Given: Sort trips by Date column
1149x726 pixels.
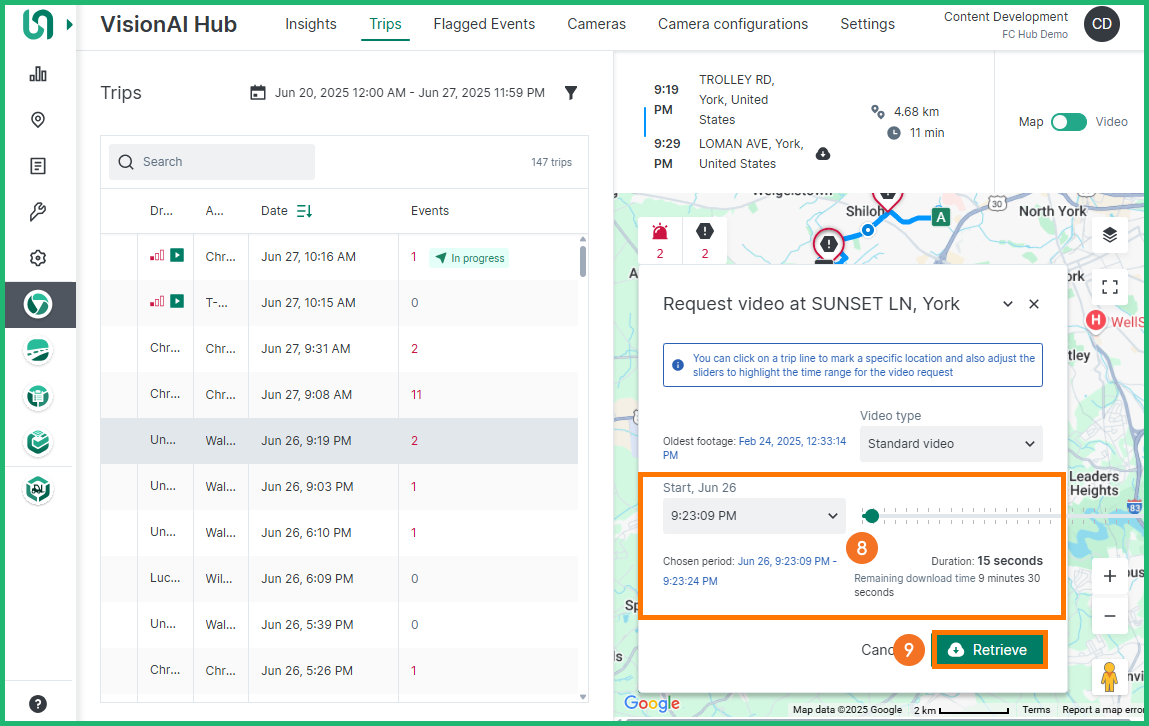Looking at the screenshot, I should [x=304, y=211].
